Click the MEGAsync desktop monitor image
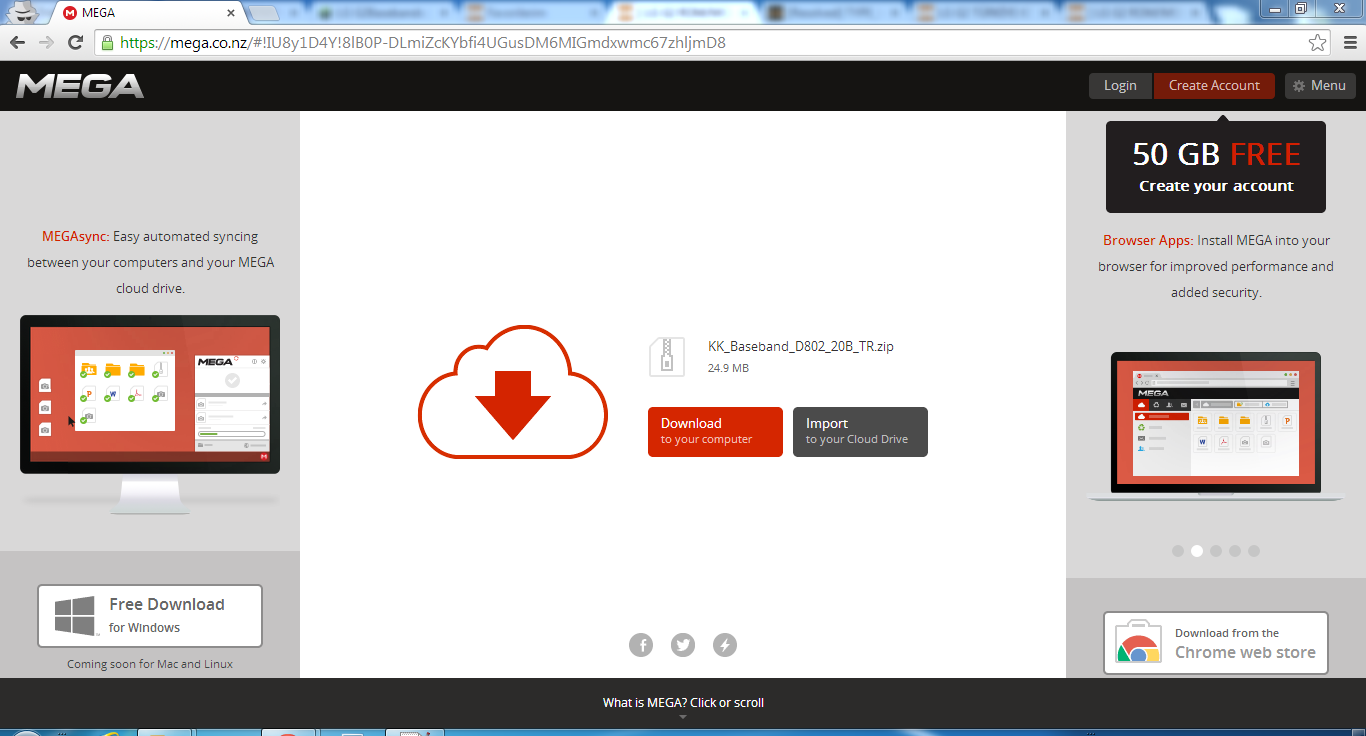Image resolution: width=1366 pixels, height=736 pixels. (150, 415)
